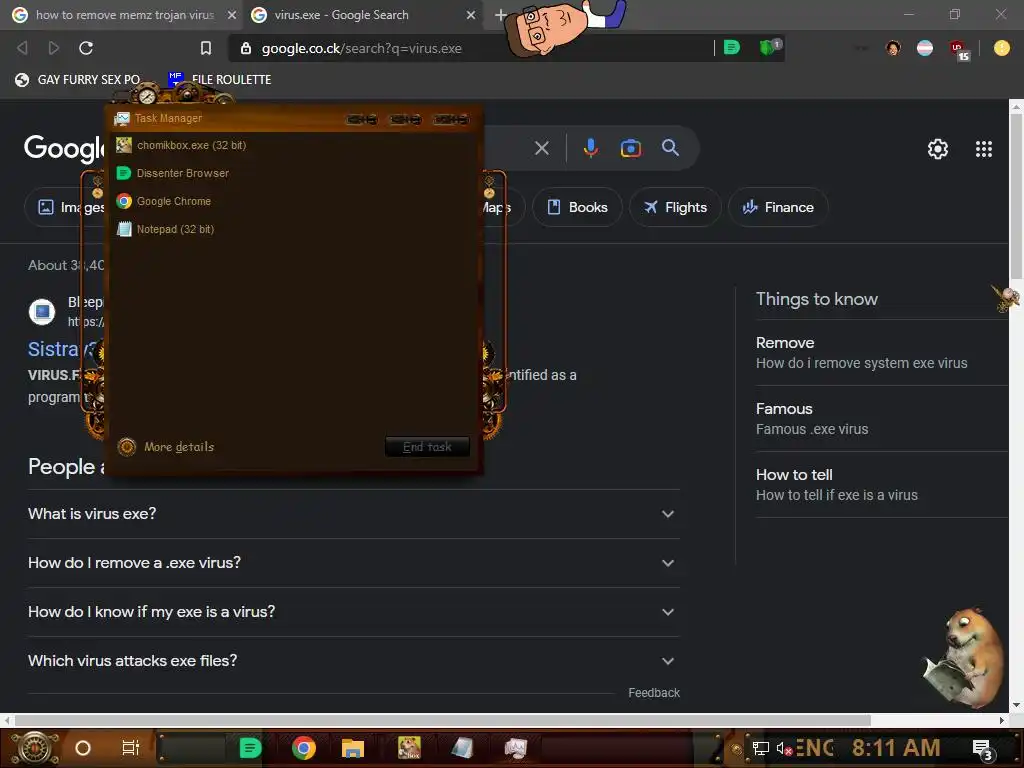Filter results by Finance

click(x=778, y=208)
